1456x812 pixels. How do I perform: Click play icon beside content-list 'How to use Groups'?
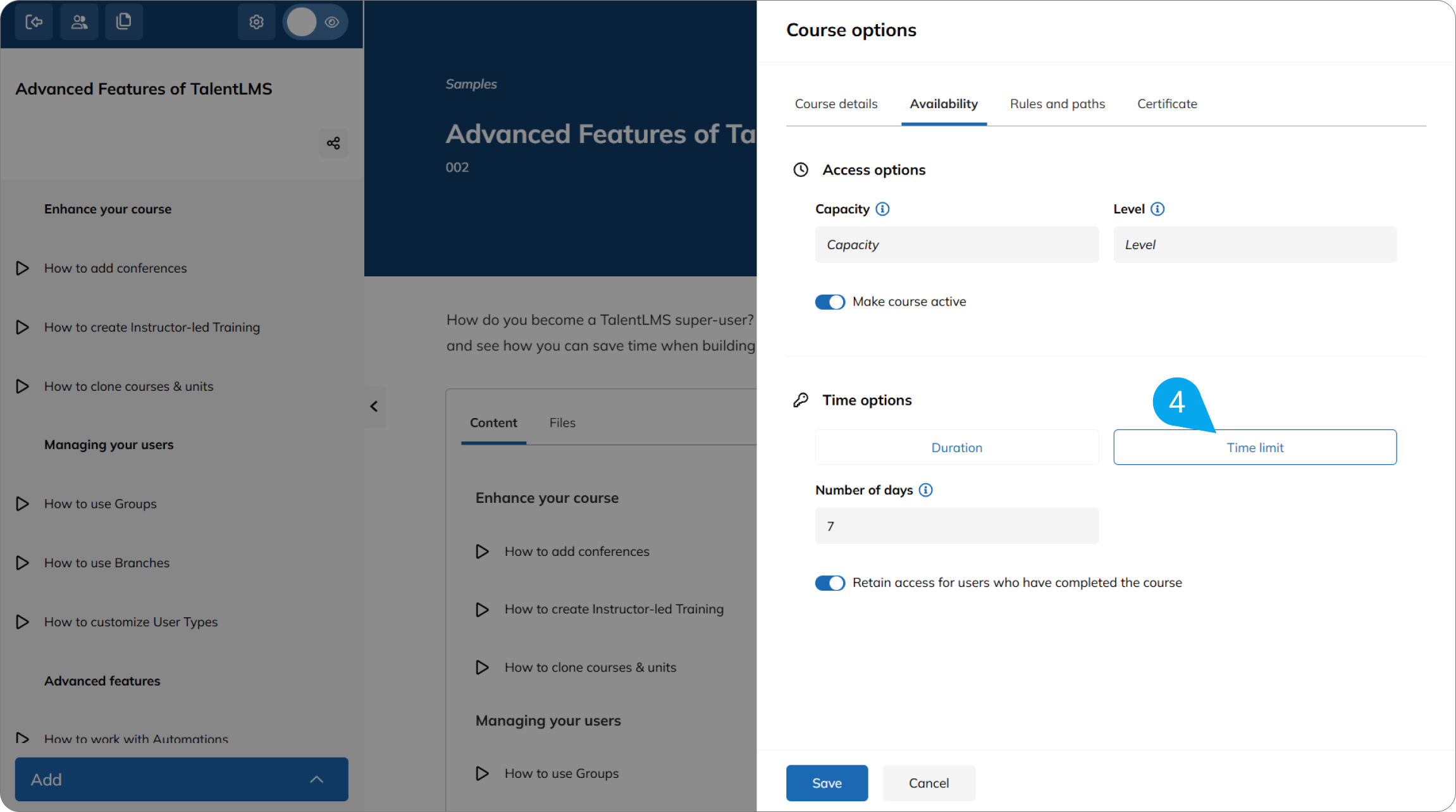point(482,773)
